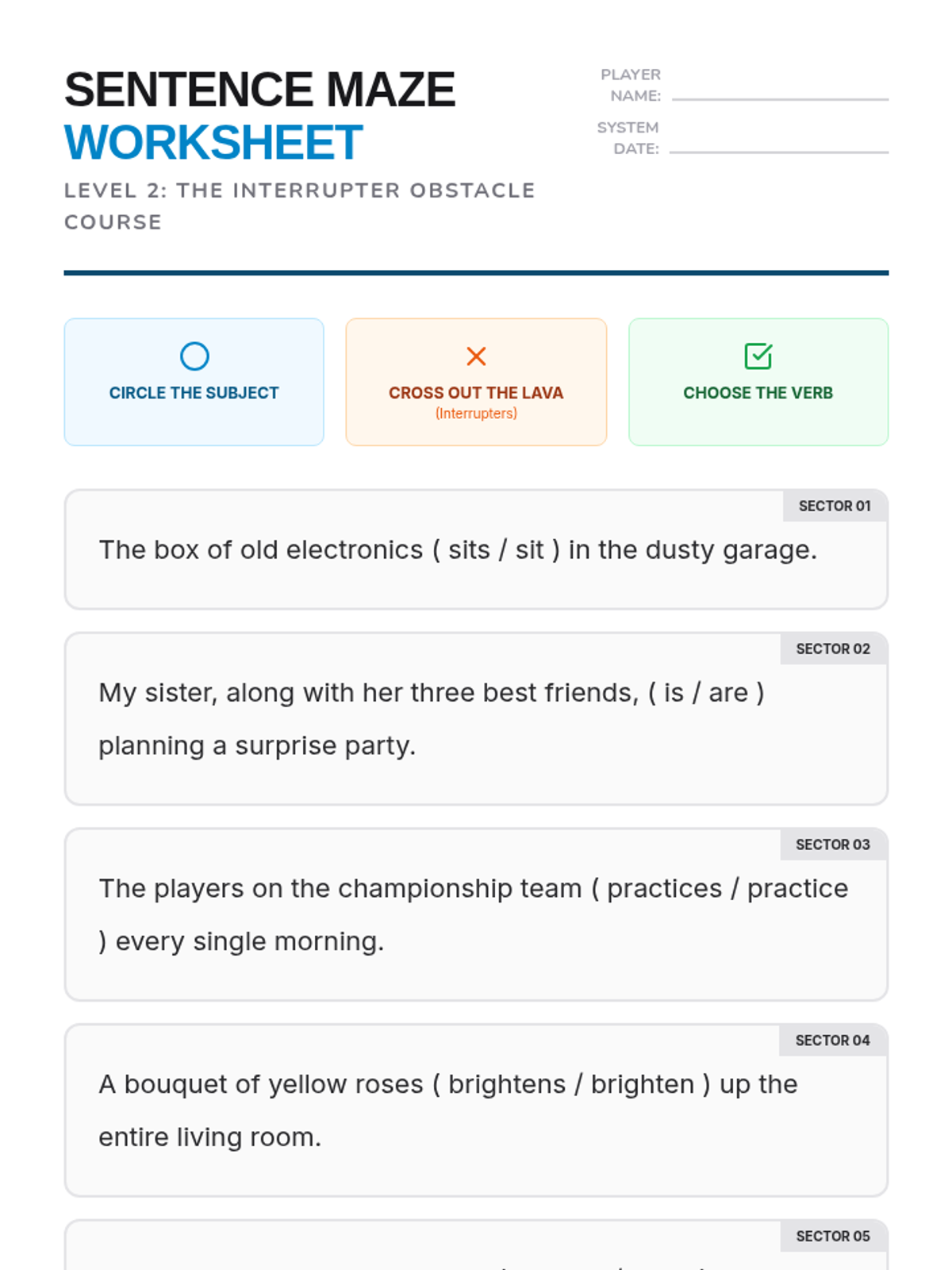Click the word 'sister' in Sector 02
This screenshot has height=1270, width=952.
click(x=180, y=693)
